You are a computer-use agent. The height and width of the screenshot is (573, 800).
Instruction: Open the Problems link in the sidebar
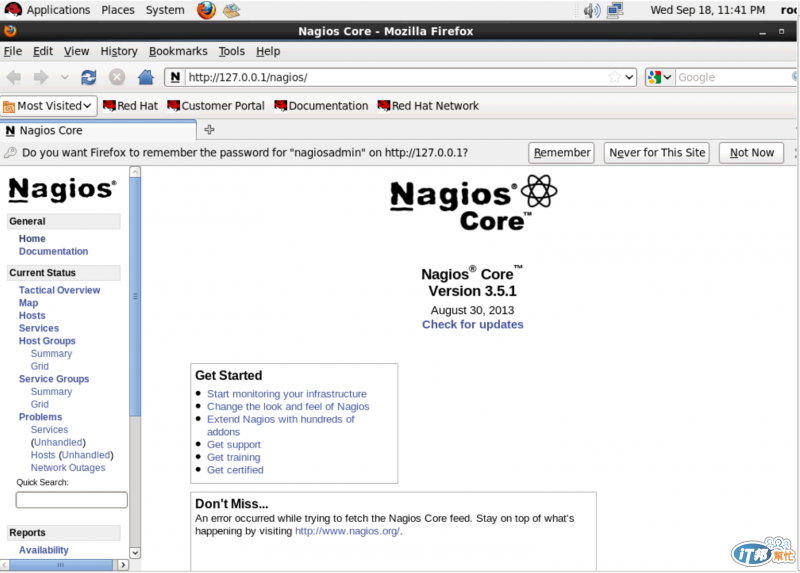click(x=40, y=417)
